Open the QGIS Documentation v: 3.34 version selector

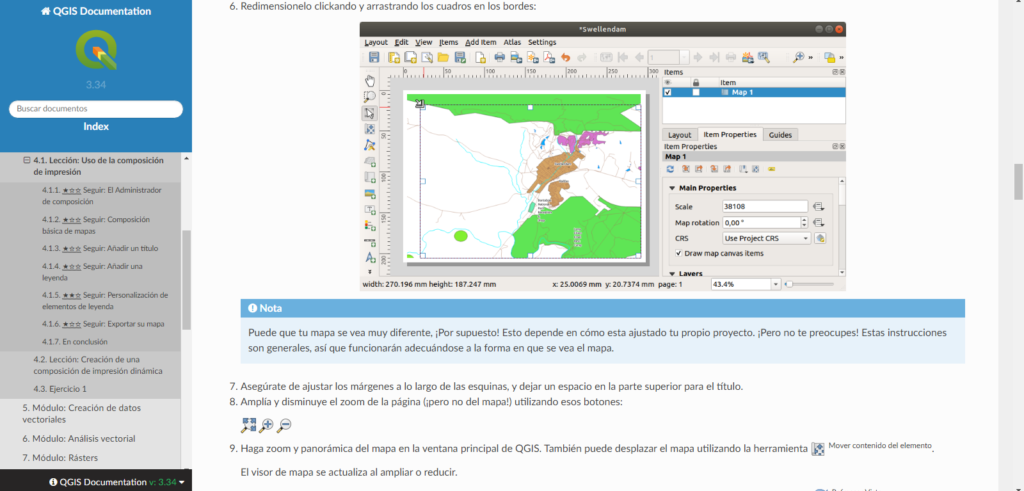116,482
